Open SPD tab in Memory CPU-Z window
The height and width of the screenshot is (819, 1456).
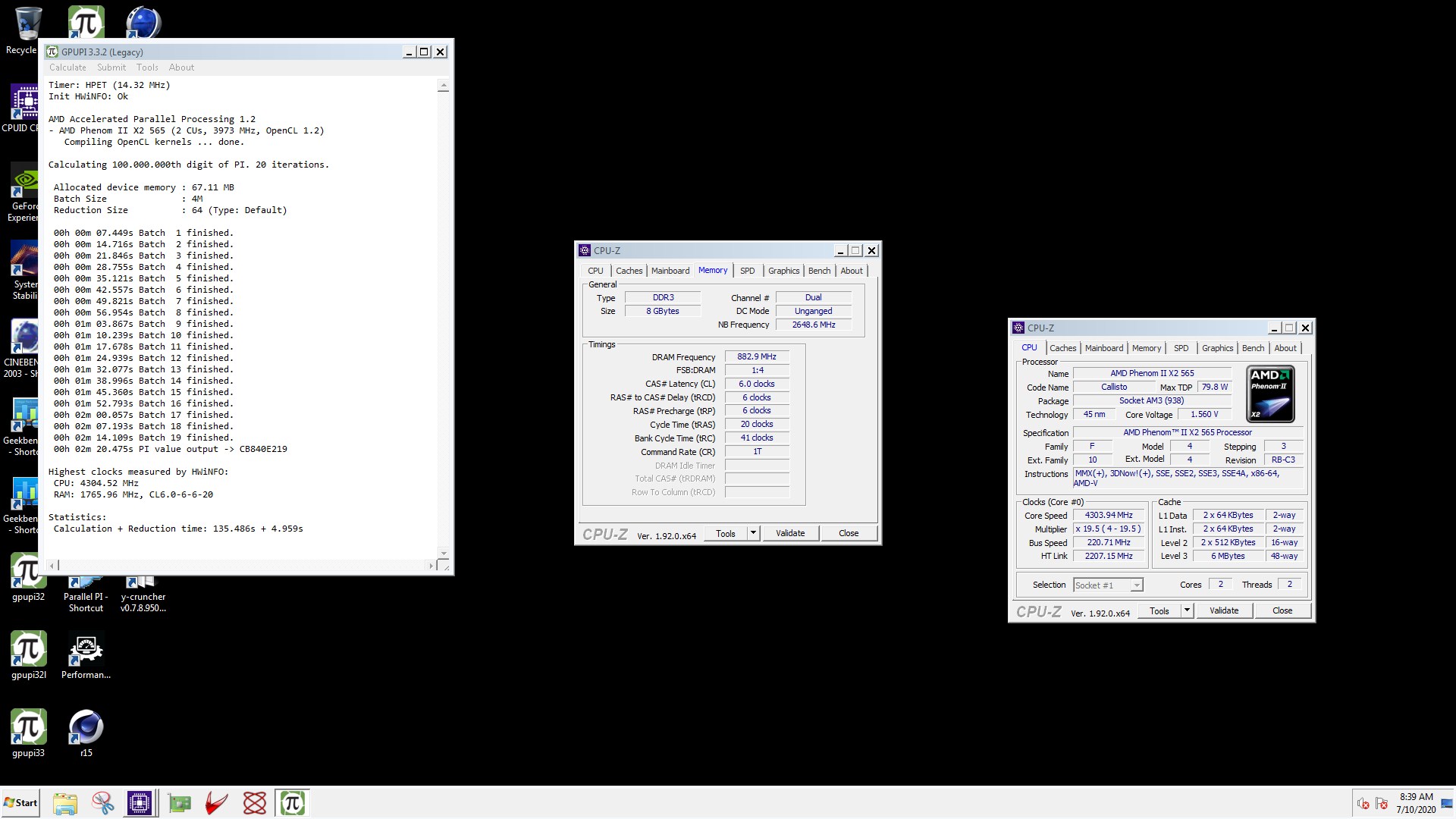coord(747,271)
